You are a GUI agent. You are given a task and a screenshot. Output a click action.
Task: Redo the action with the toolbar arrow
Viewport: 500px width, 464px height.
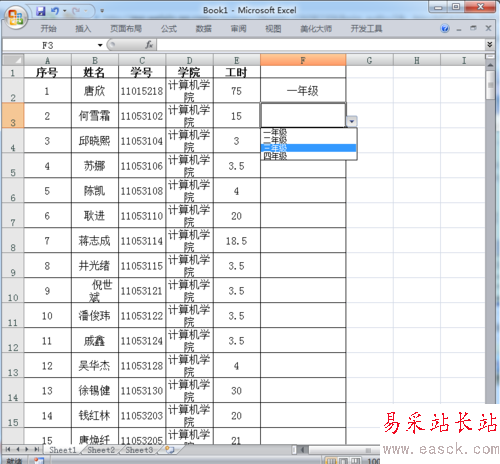(76, 11)
